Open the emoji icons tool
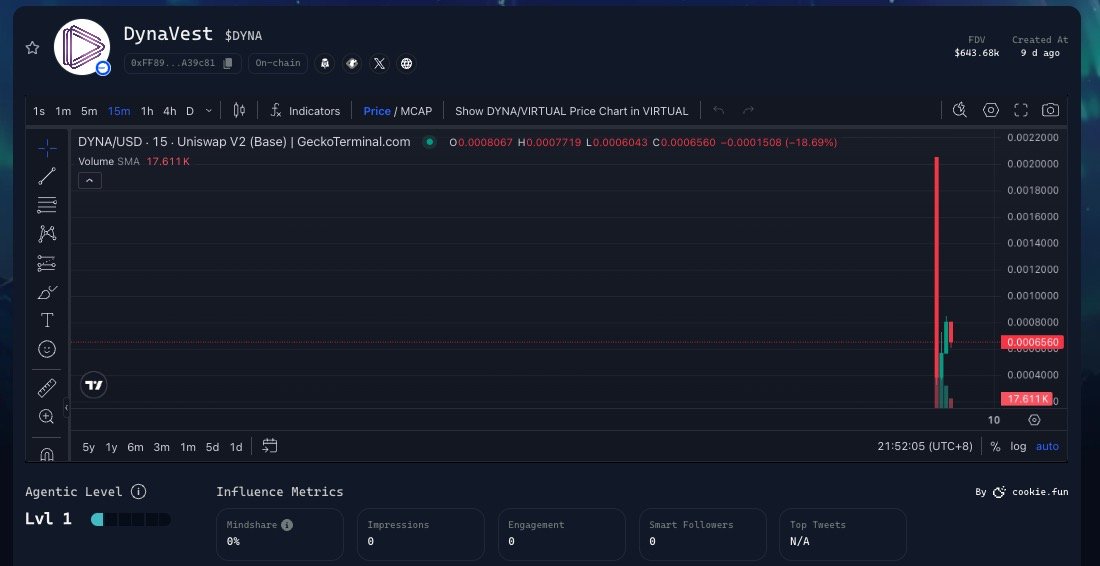Image resolution: width=1100 pixels, height=566 pixels. tap(47, 349)
